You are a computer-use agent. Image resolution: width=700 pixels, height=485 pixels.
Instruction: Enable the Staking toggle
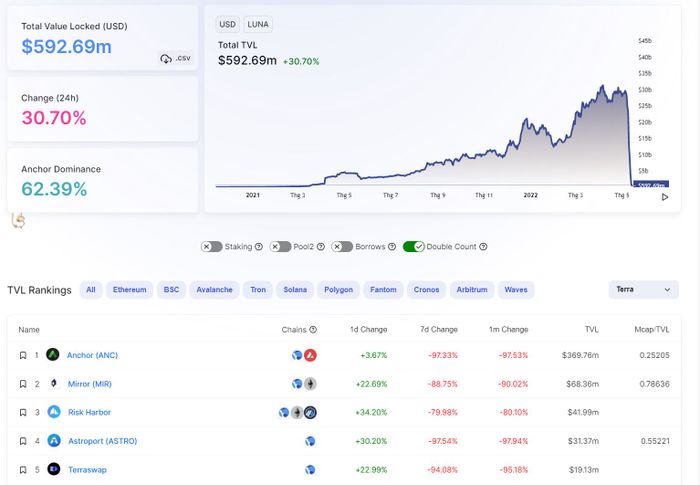pyautogui.click(x=212, y=246)
